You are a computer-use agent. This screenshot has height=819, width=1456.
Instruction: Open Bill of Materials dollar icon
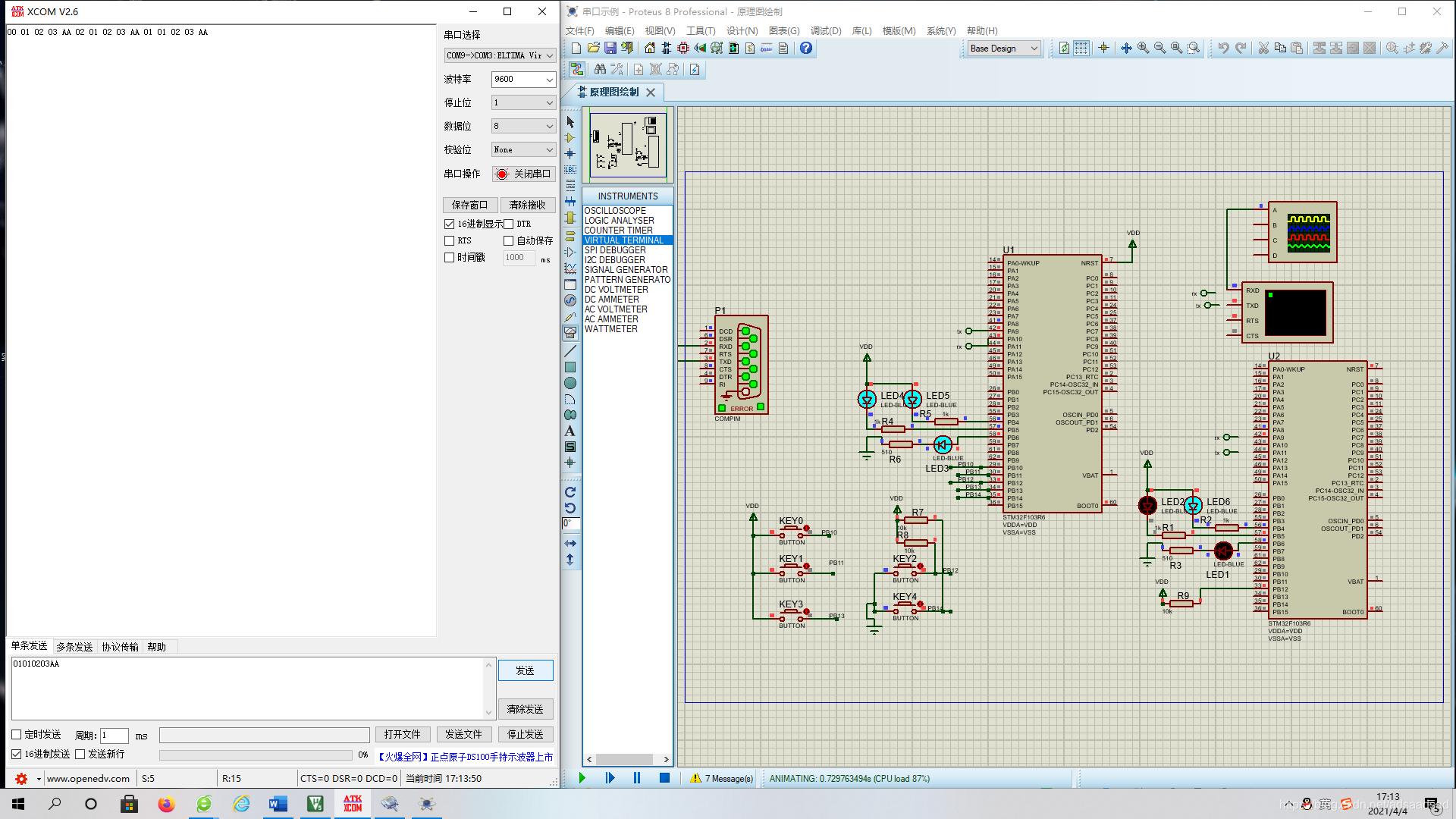(750, 49)
